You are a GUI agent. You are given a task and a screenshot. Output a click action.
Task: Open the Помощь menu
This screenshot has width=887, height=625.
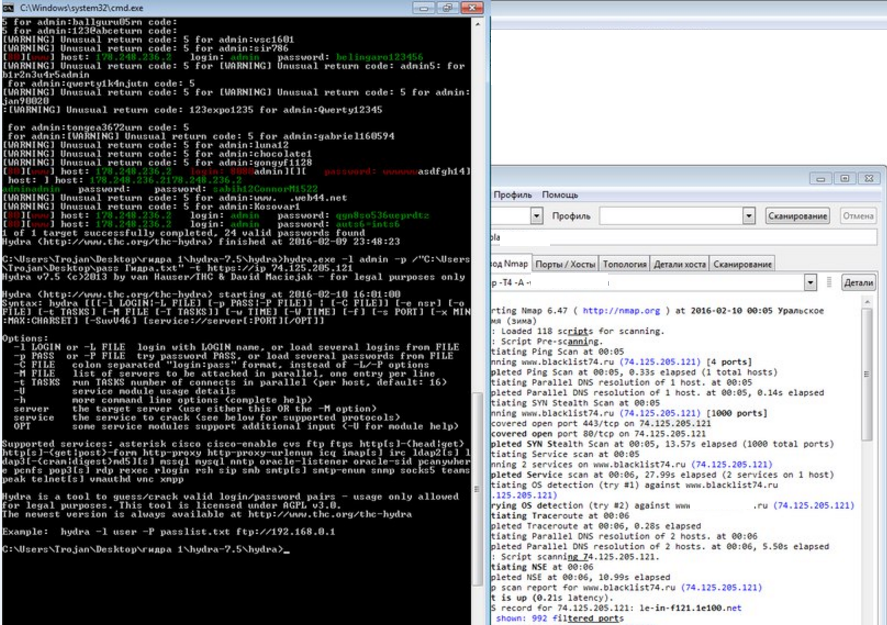(x=560, y=195)
